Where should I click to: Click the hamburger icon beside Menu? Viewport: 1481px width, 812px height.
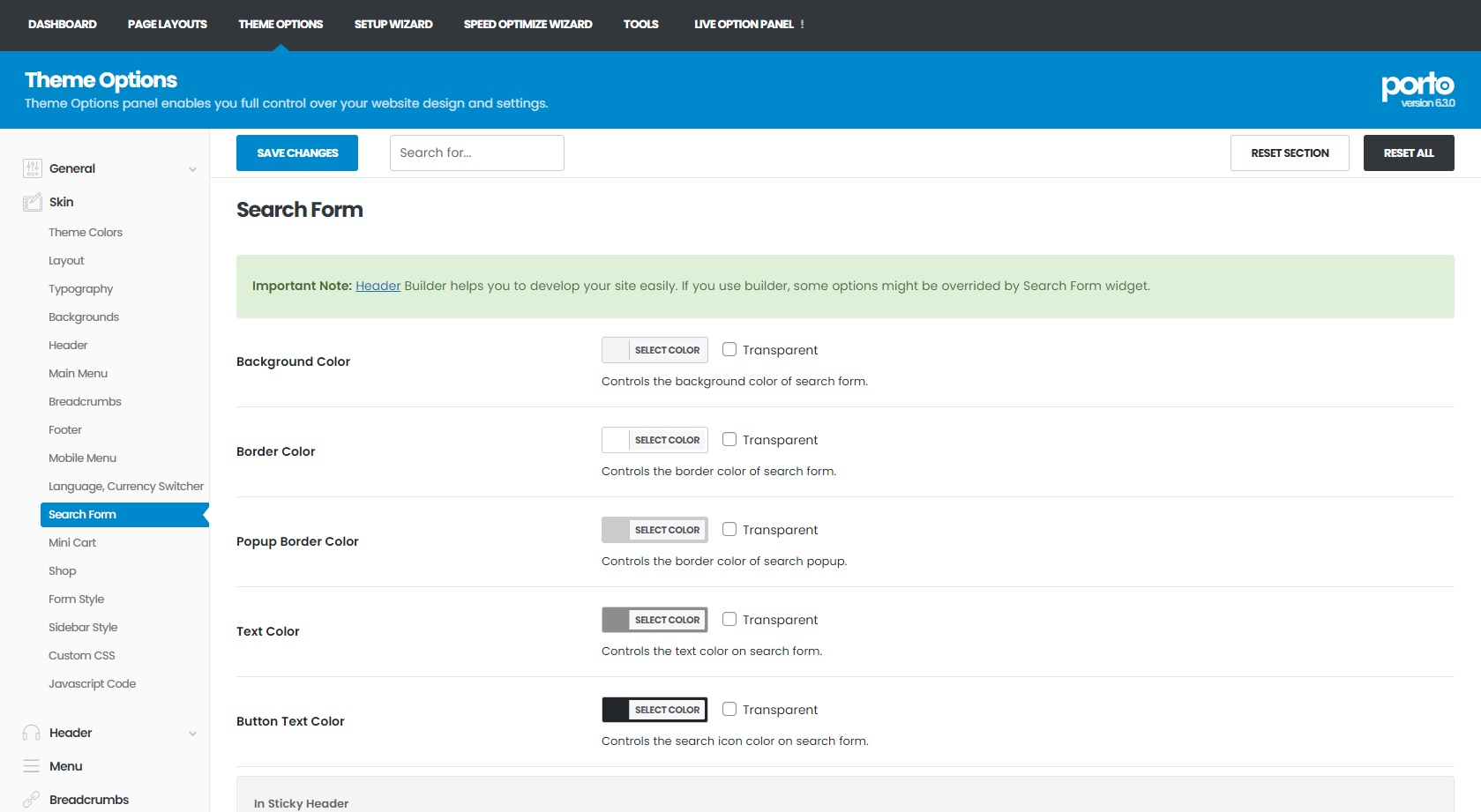(31, 766)
